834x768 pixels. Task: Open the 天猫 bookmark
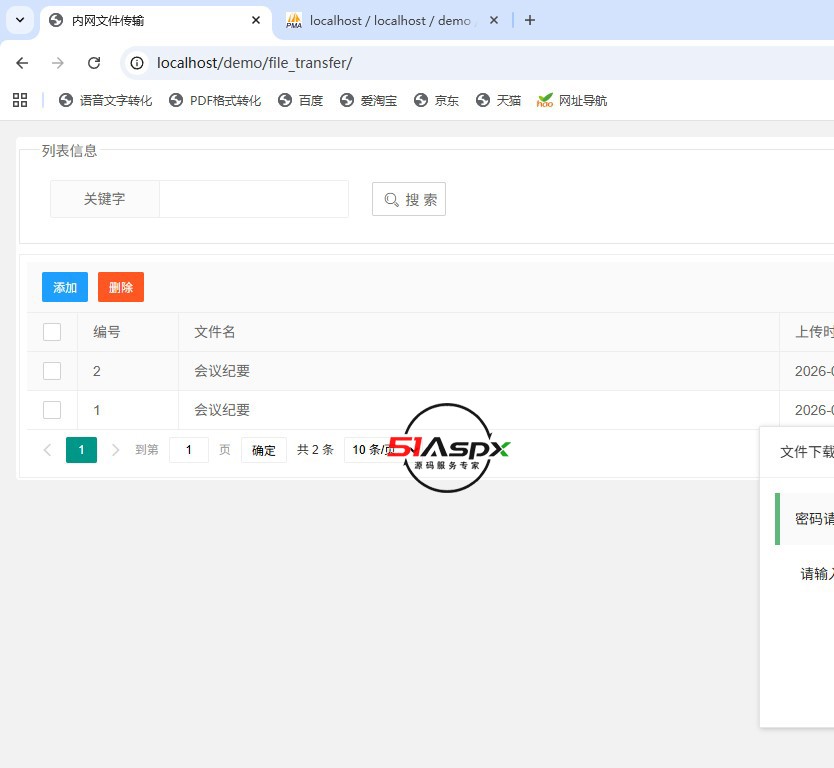coord(498,100)
